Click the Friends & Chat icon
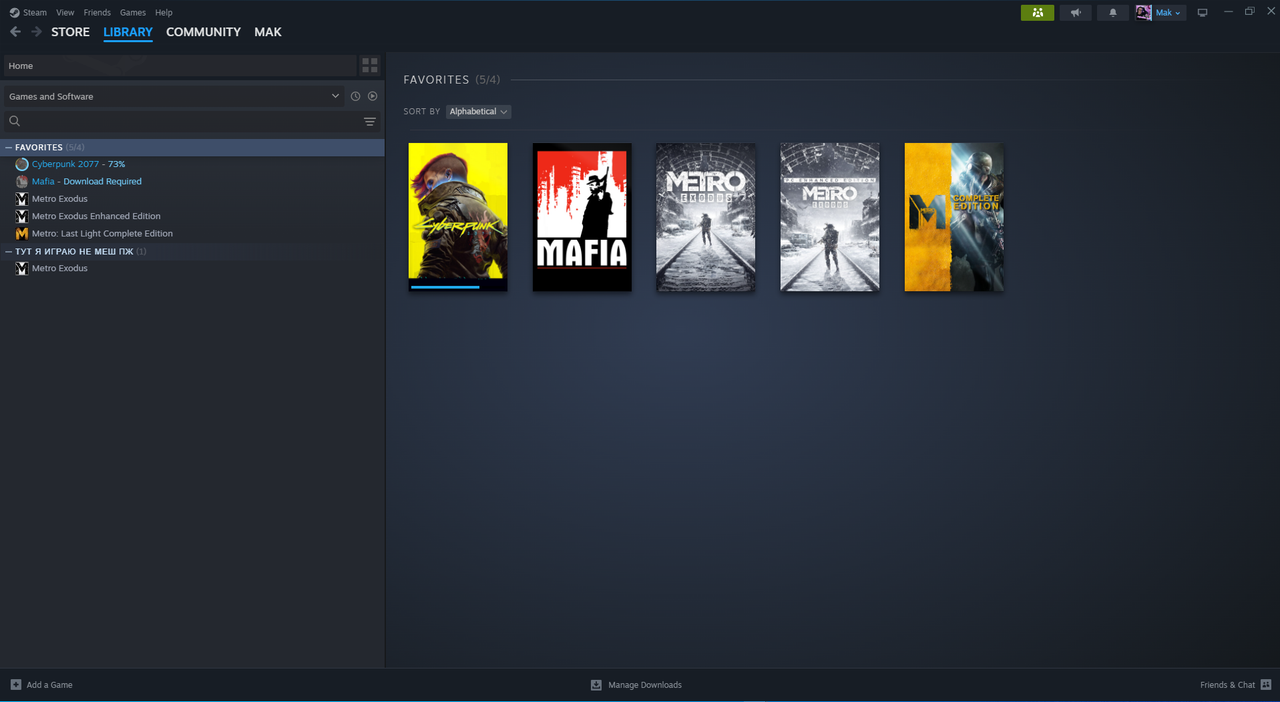Viewport: 1280px width, 702px height. coord(1266,685)
